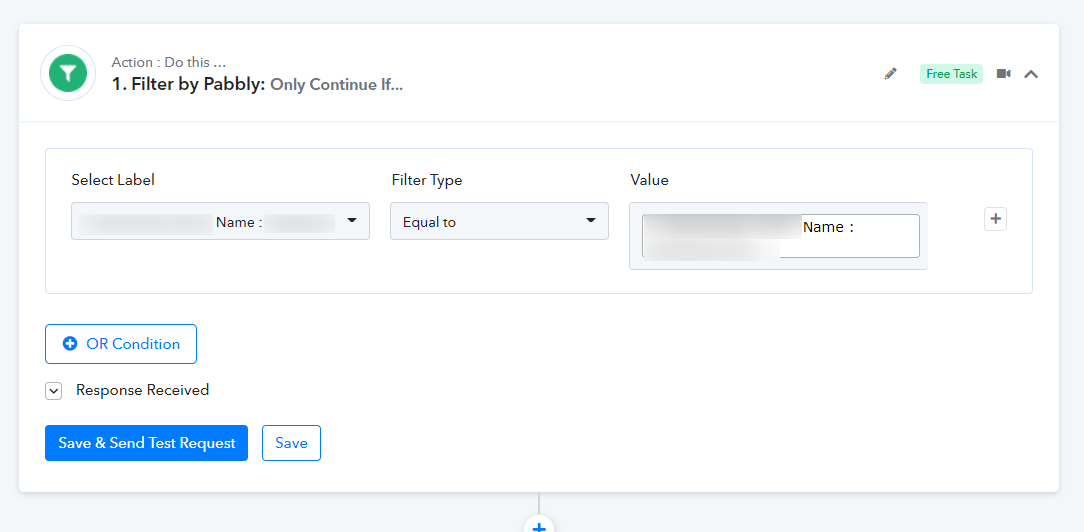
Task: Open the Filter Type 'Equal to' dropdown
Action: coord(499,221)
